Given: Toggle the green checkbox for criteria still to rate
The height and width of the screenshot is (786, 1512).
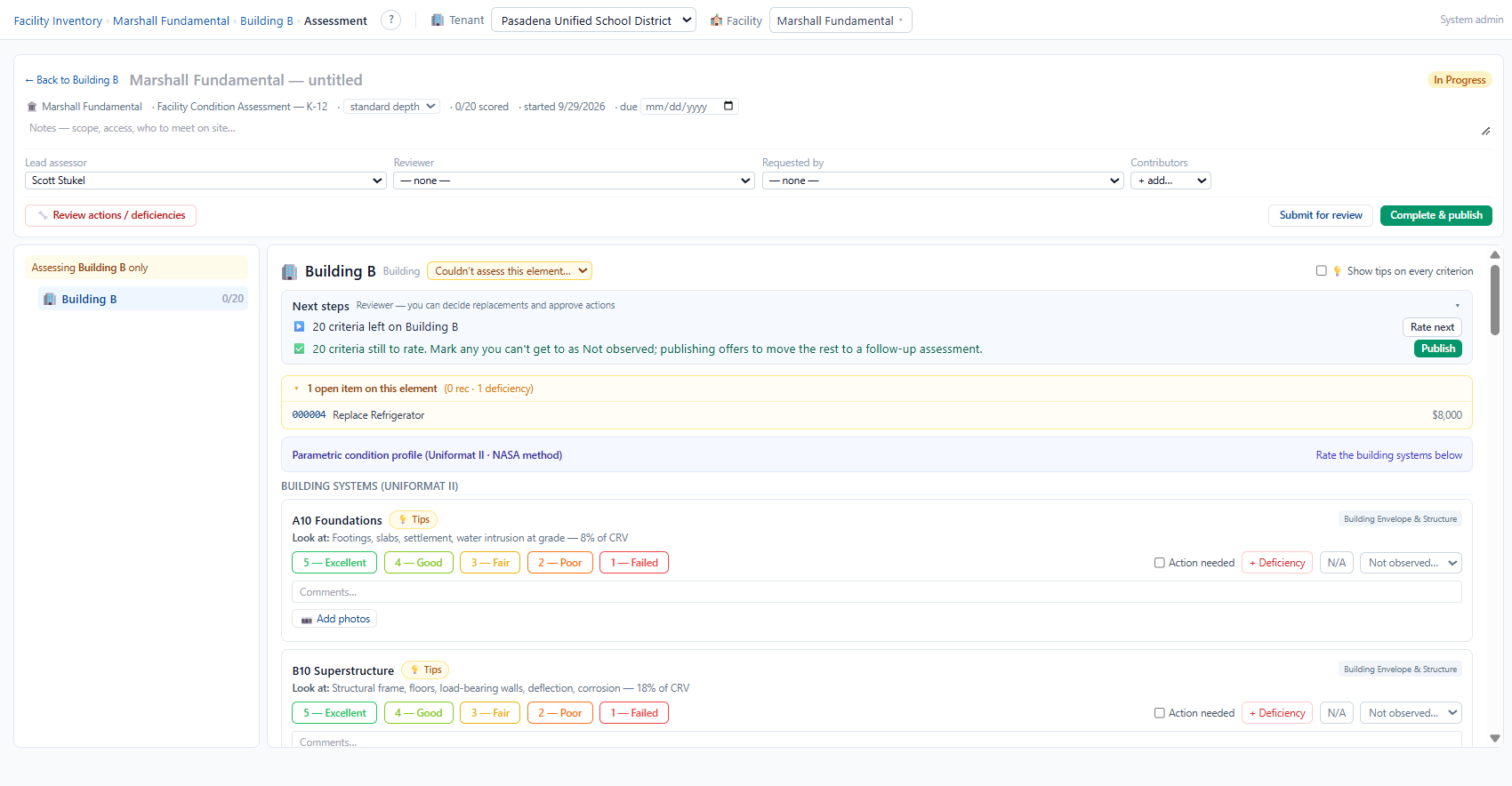Looking at the screenshot, I should [299, 349].
